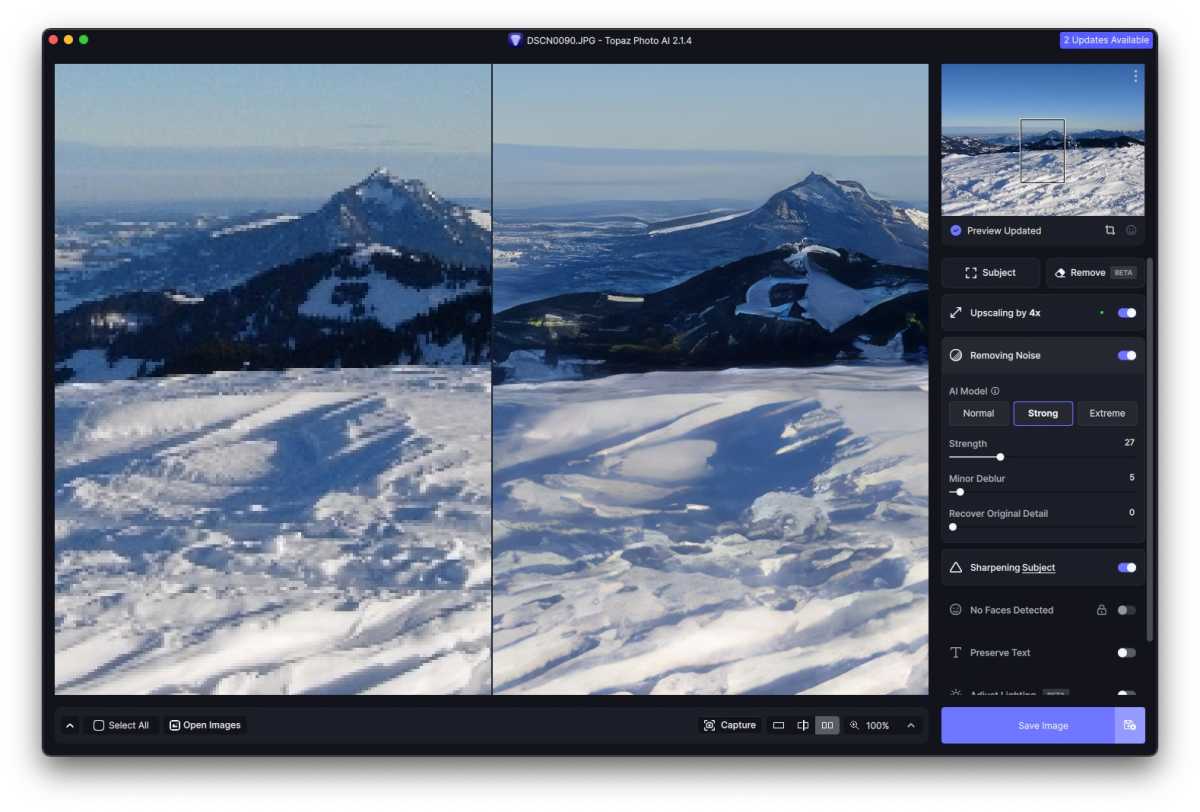This screenshot has width=1200, height=812.
Task: Click the zoom magnifier icon beside 100%
Action: pos(854,725)
